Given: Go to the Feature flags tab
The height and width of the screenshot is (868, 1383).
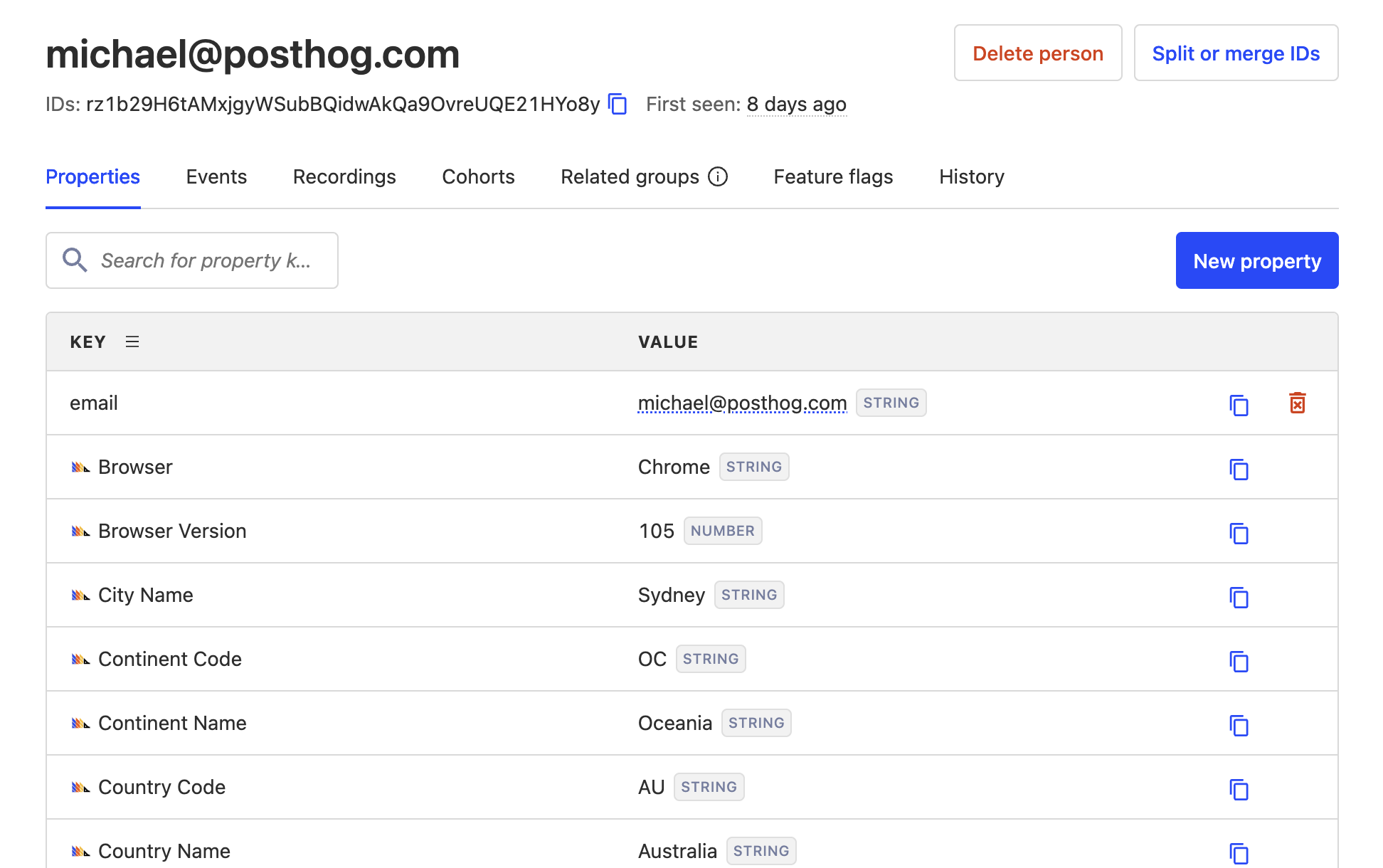Looking at the screenshot, I should pos(833,176).
